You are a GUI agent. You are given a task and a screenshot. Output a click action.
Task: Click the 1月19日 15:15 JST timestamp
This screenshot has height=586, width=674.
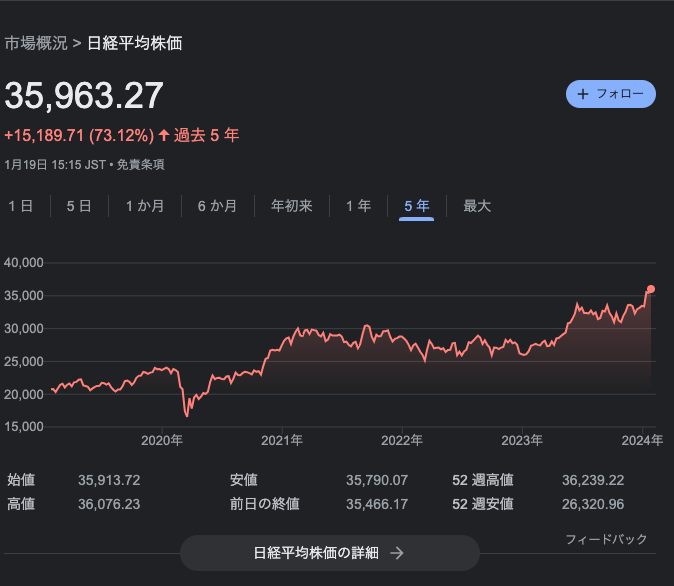pyautogui.click(x=55, y=164)
